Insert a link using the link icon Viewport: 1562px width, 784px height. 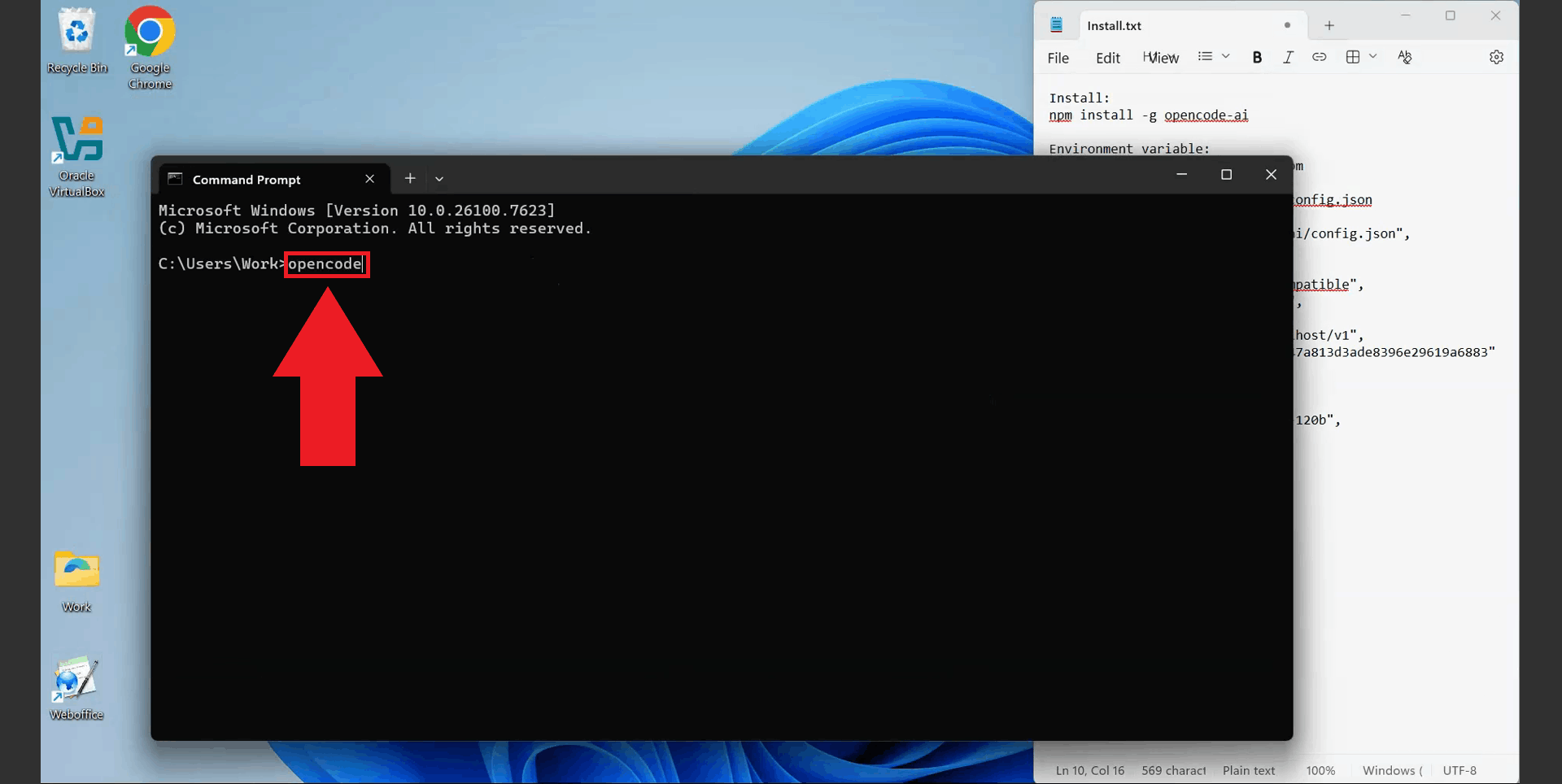click(x=1320, y=57)
